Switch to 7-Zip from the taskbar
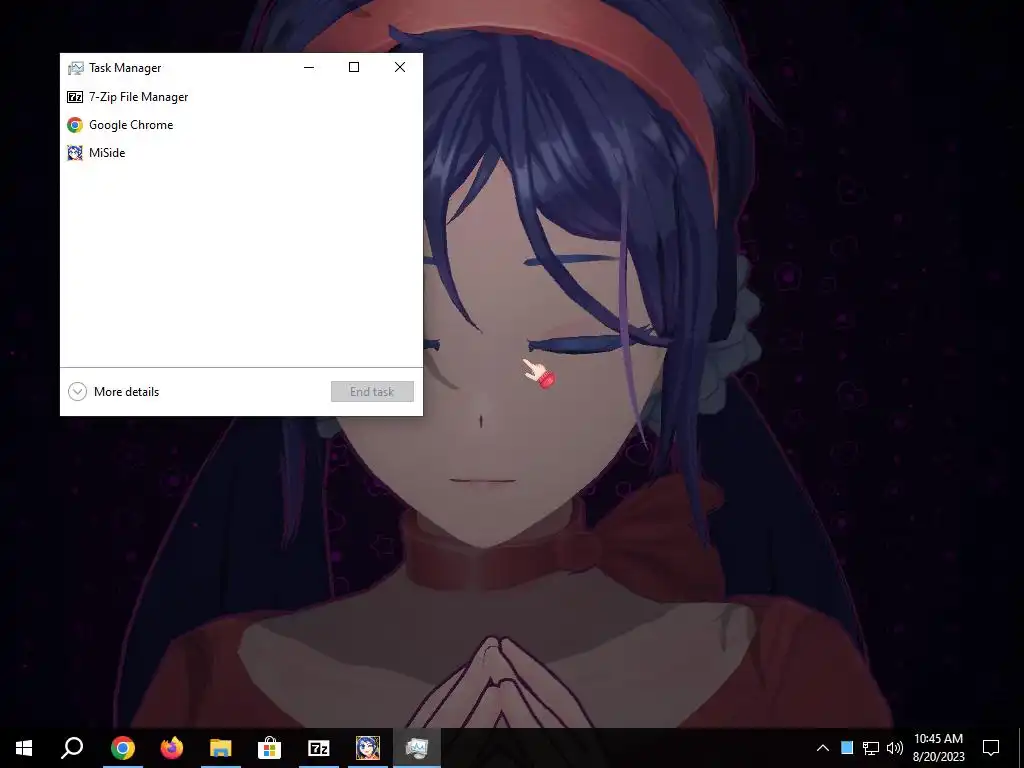Image resolution: width=1024 pixels, height=768 pixels. [319, 748]
